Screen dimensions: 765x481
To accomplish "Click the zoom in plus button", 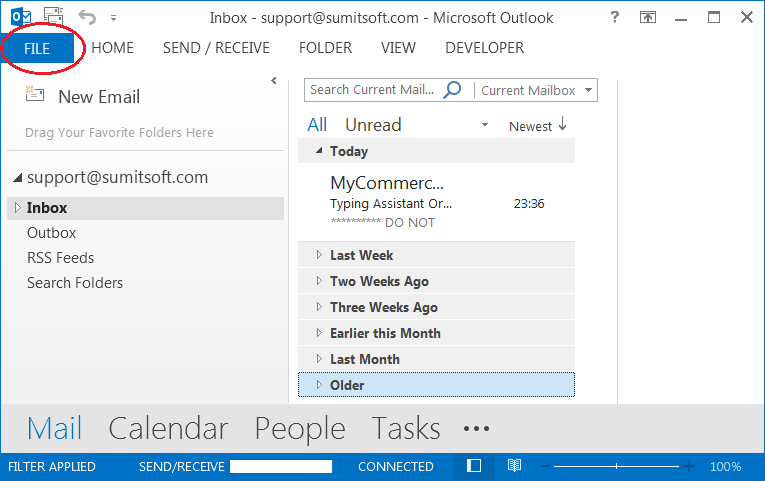I will pos(689,466).
